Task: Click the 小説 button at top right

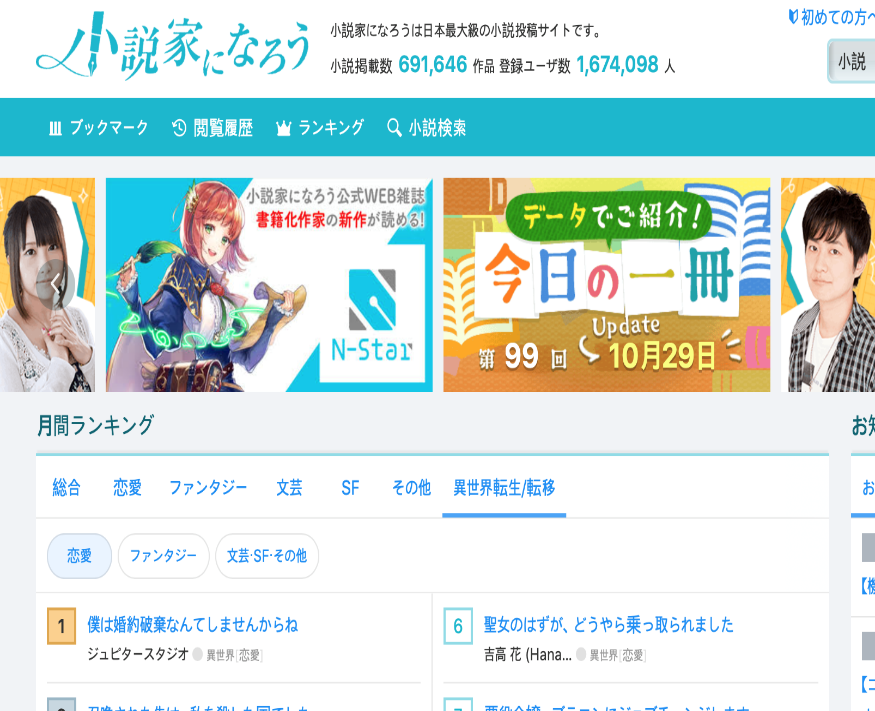Action: [852, 61]
